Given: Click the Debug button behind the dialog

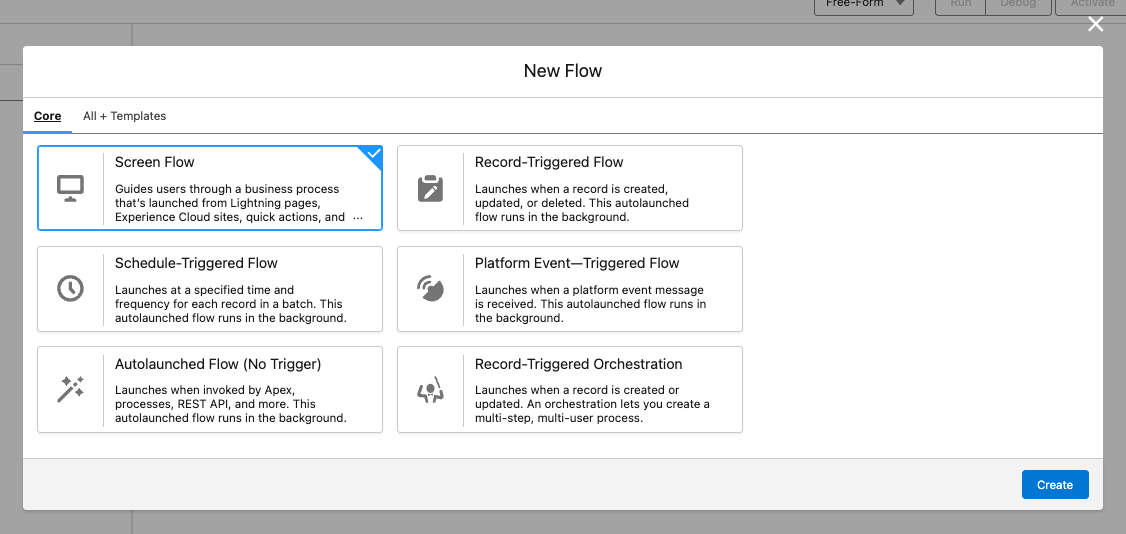Looking at the screenshot, I should (1018, 4).
